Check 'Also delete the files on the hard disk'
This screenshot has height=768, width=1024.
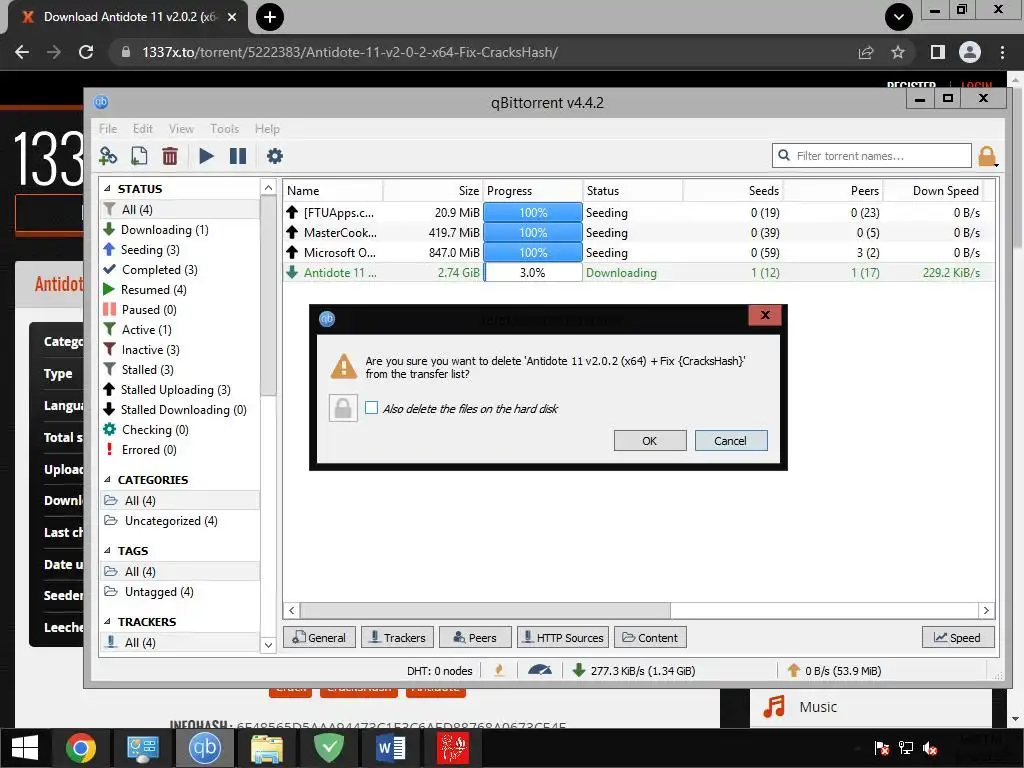372,408
